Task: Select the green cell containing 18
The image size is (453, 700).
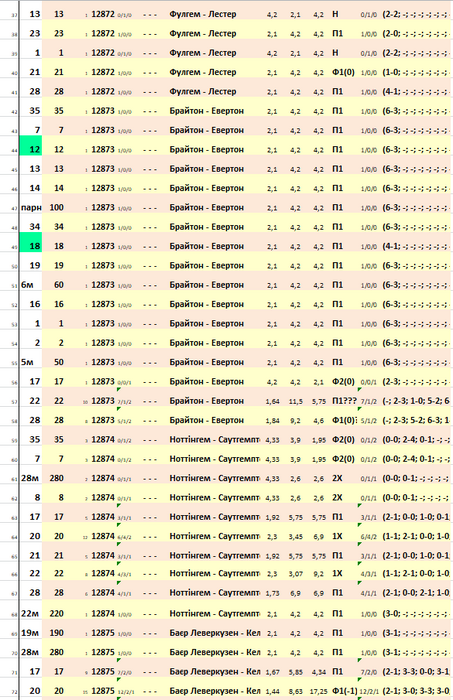Action: pos(31,242)
